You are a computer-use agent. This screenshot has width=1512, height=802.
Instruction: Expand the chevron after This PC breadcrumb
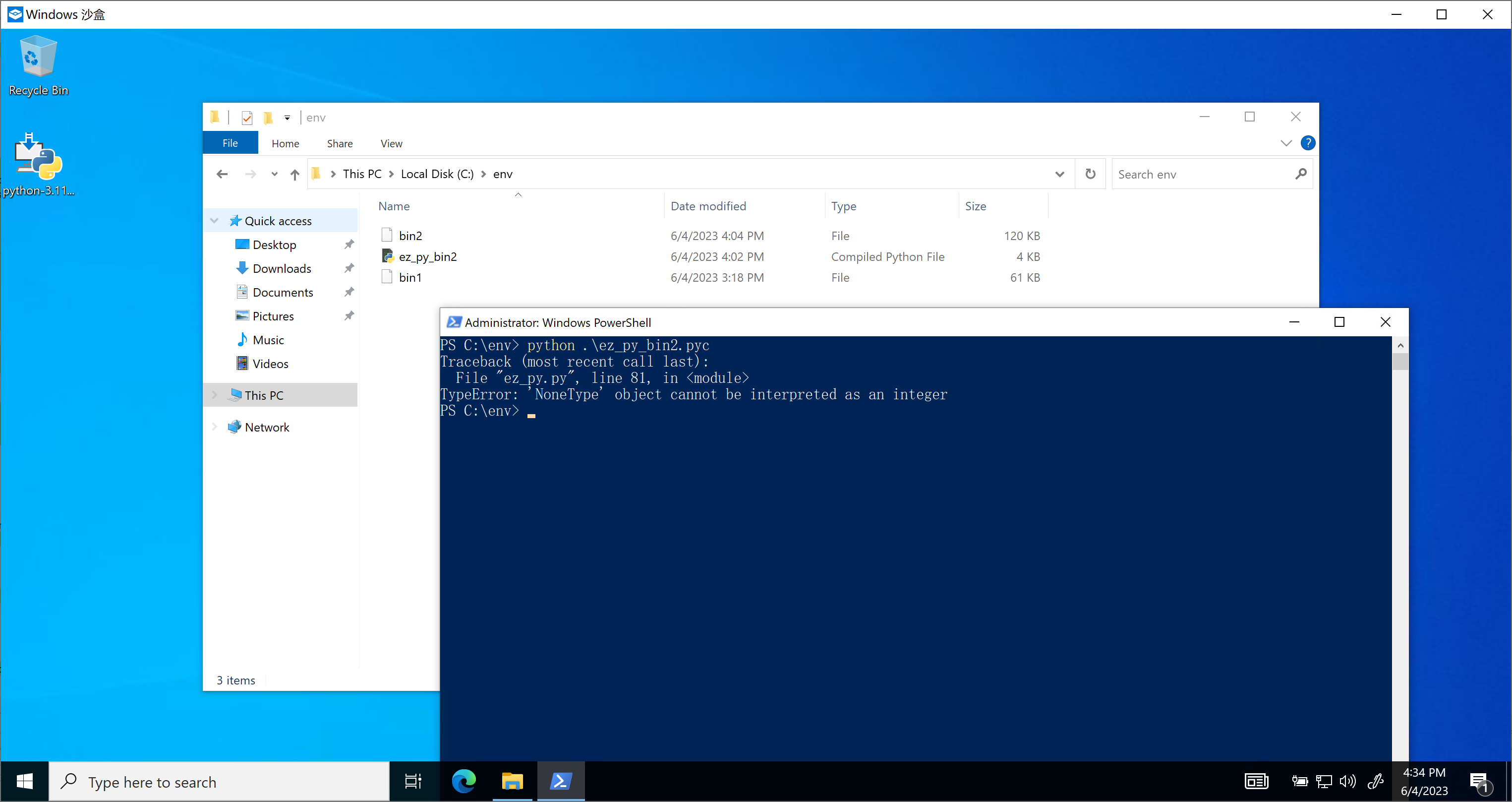pos(391,174)
